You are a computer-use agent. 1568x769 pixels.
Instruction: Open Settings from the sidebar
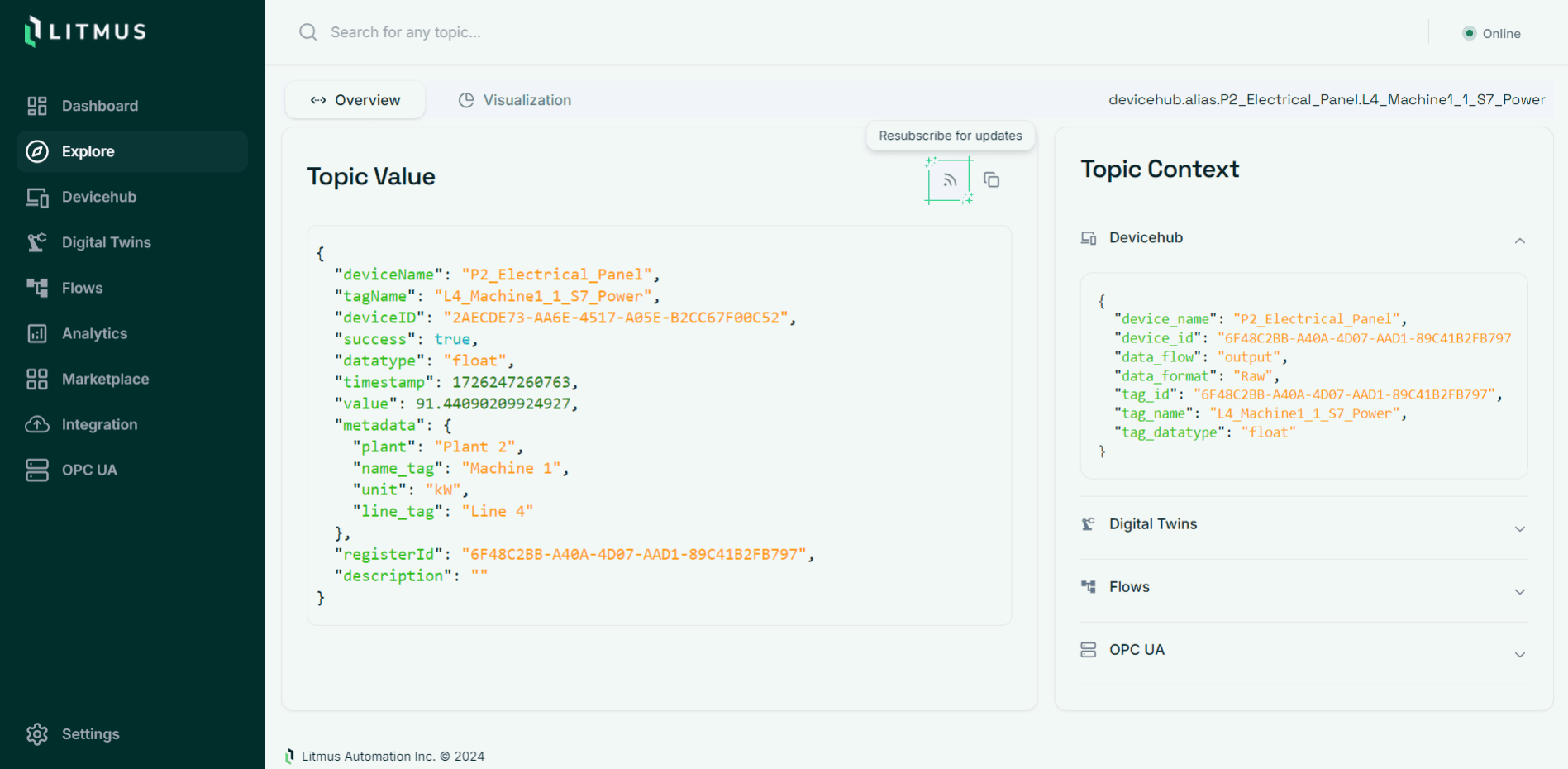(91, 733)
